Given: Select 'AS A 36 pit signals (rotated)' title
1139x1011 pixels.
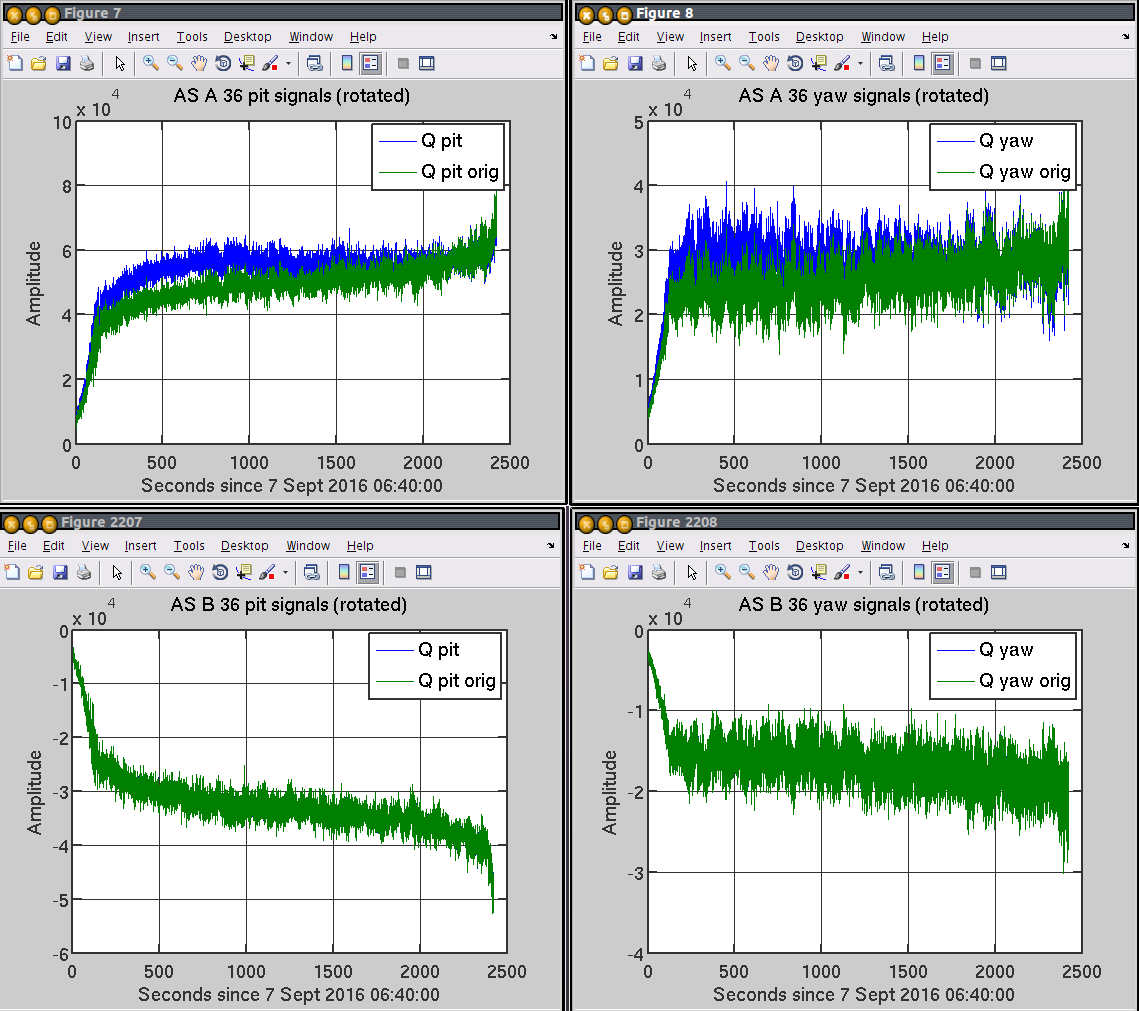Looking at the screenshot, I should point(291,96).
